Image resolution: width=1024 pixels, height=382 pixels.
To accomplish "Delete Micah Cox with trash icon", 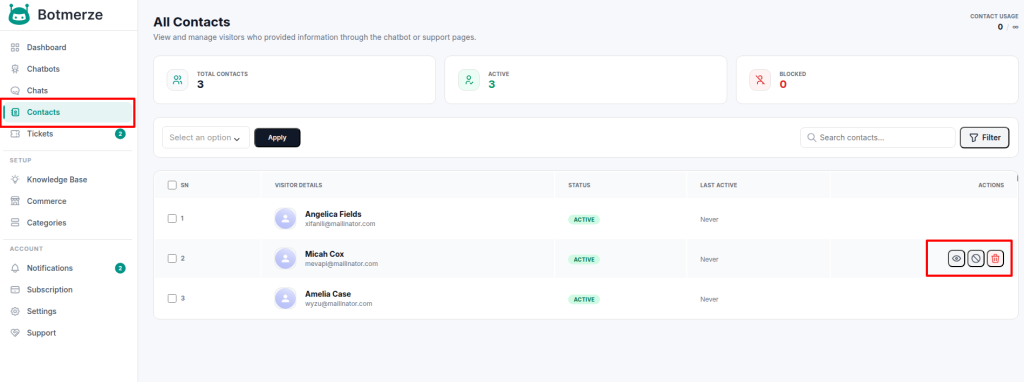I will point(995,259).
